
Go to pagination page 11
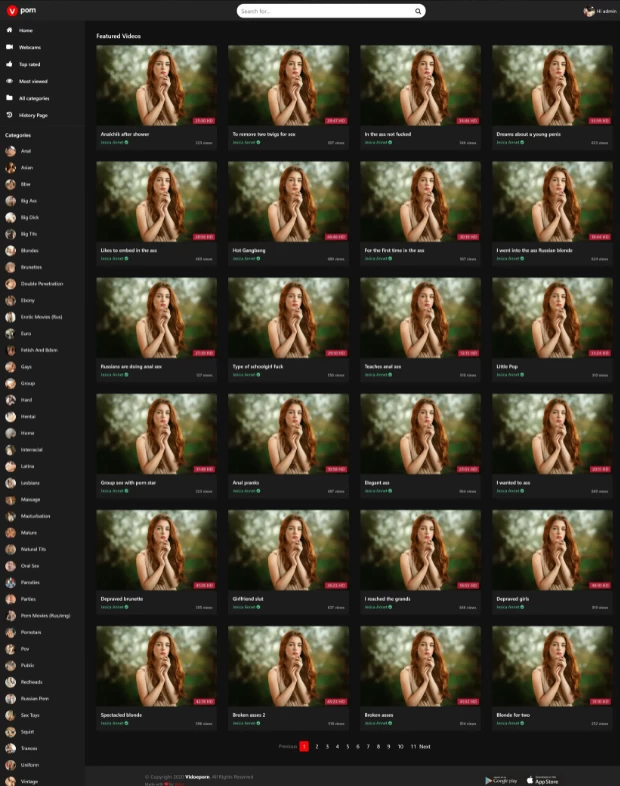click(414, 746)
